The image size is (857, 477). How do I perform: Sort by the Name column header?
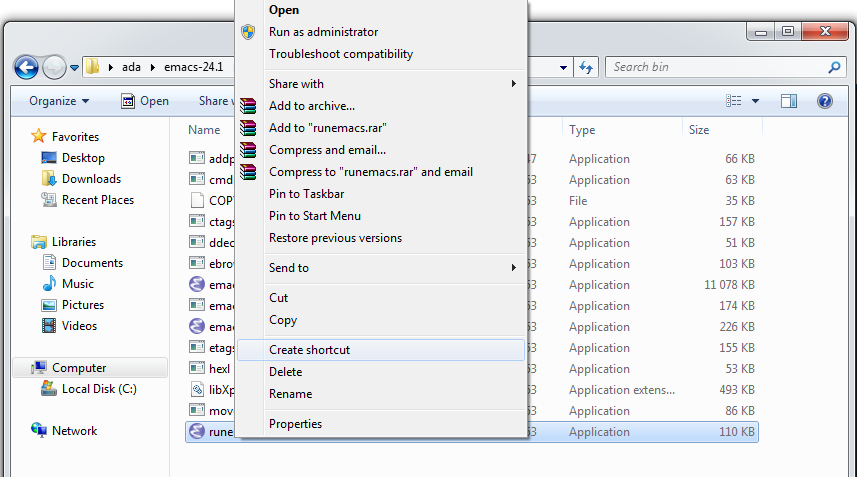tap(204, 130)
